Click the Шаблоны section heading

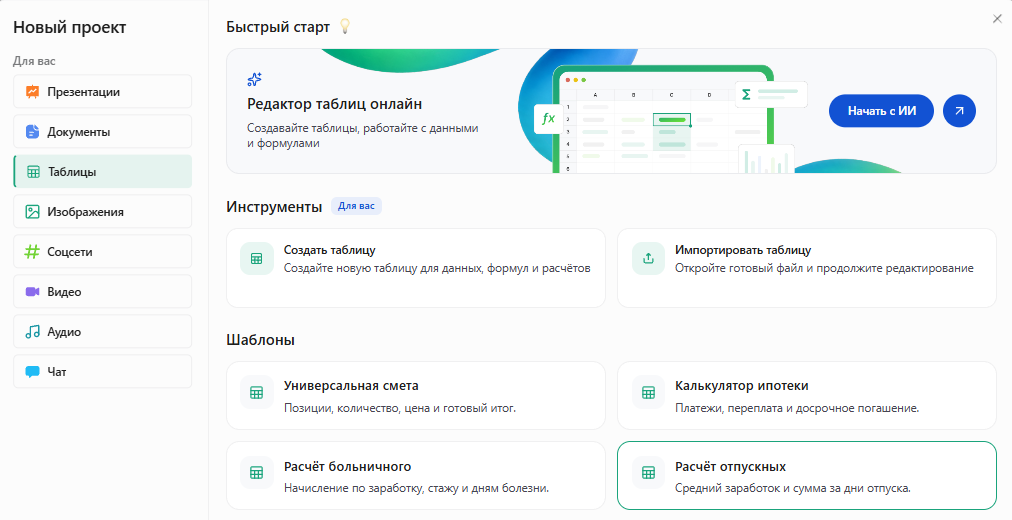coord(260,340)
